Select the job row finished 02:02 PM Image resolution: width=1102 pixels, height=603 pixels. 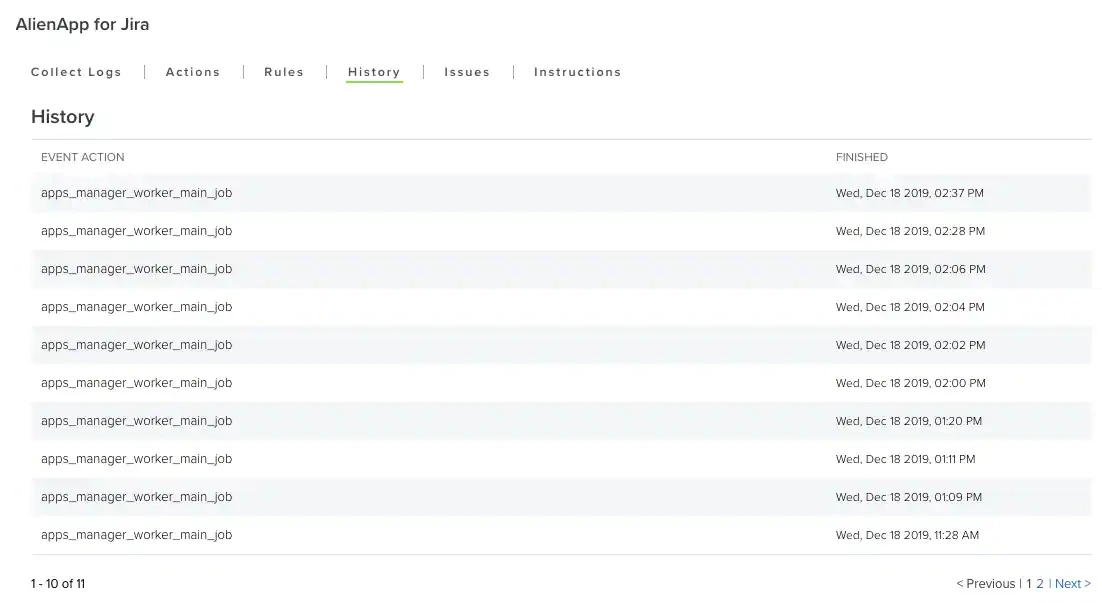click(x=561, y=344)
